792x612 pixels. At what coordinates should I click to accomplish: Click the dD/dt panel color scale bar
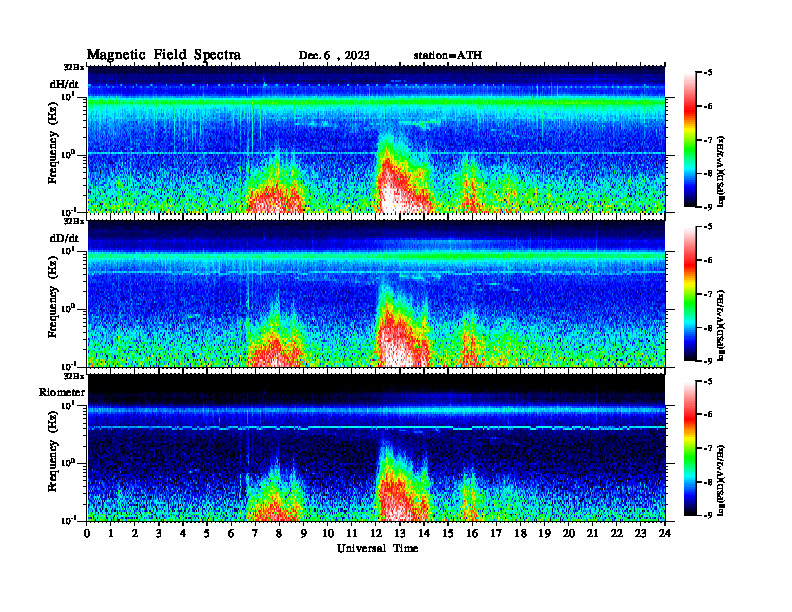[689, 294]
